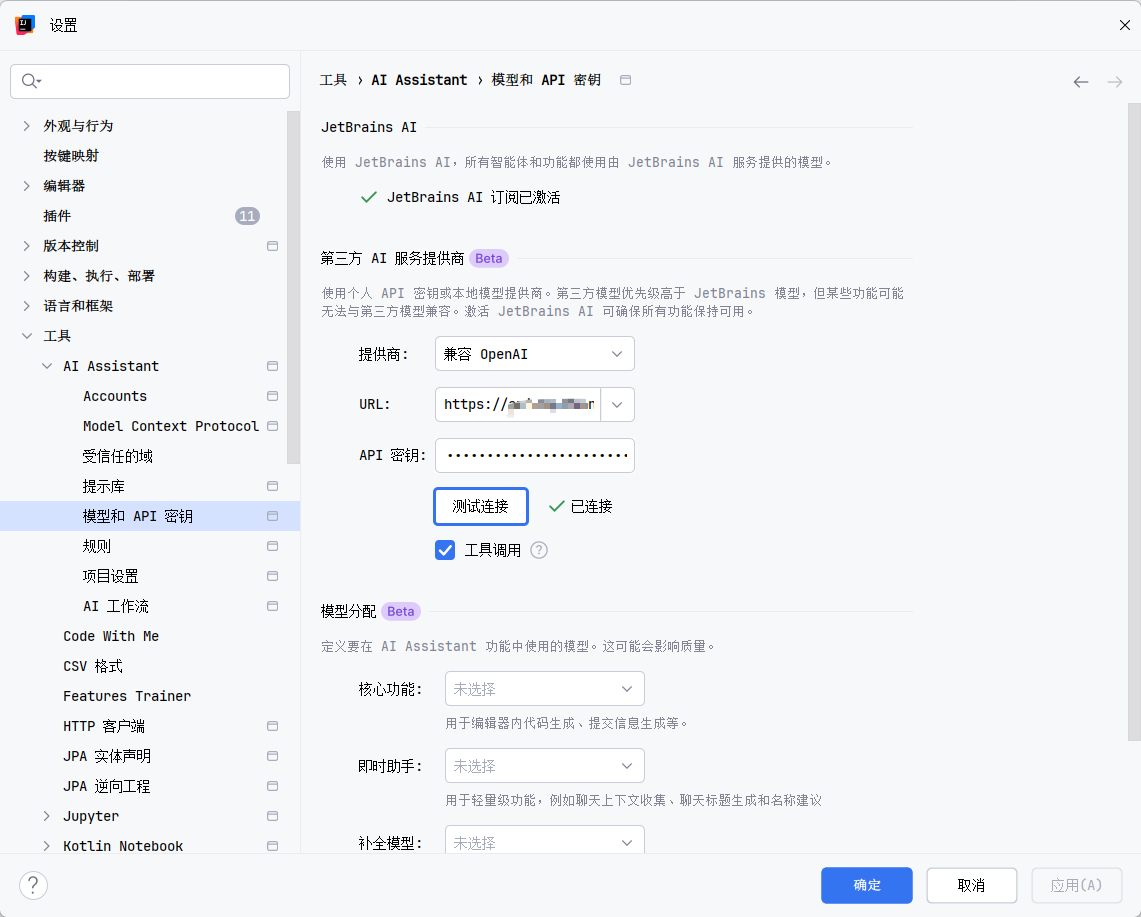The height and width of the screenshot is (917, 1141).
Task: Toggle the 工具调用 checkbox
Action: [445, 550]
